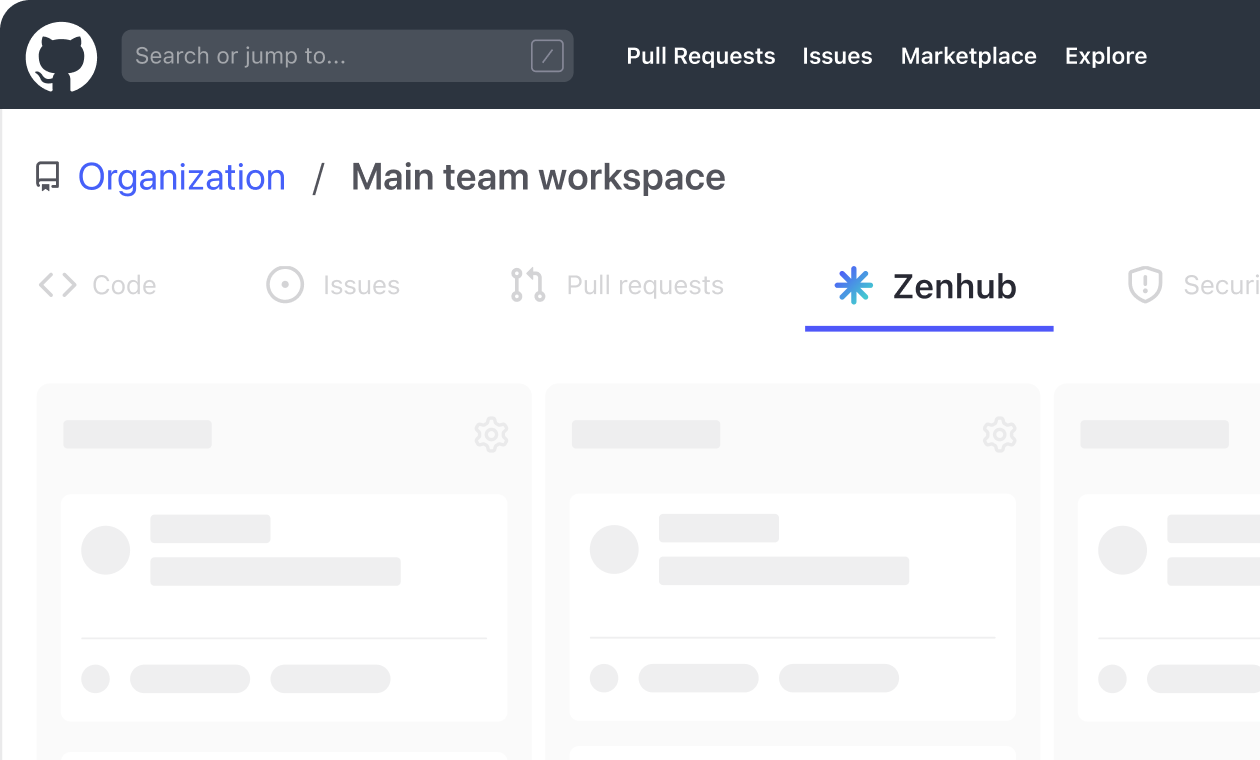Image resolution: width=1260 pixels, height=760 pixels.
Task: Switch to the Zenhub tab
Action: [x=954, y=287]
